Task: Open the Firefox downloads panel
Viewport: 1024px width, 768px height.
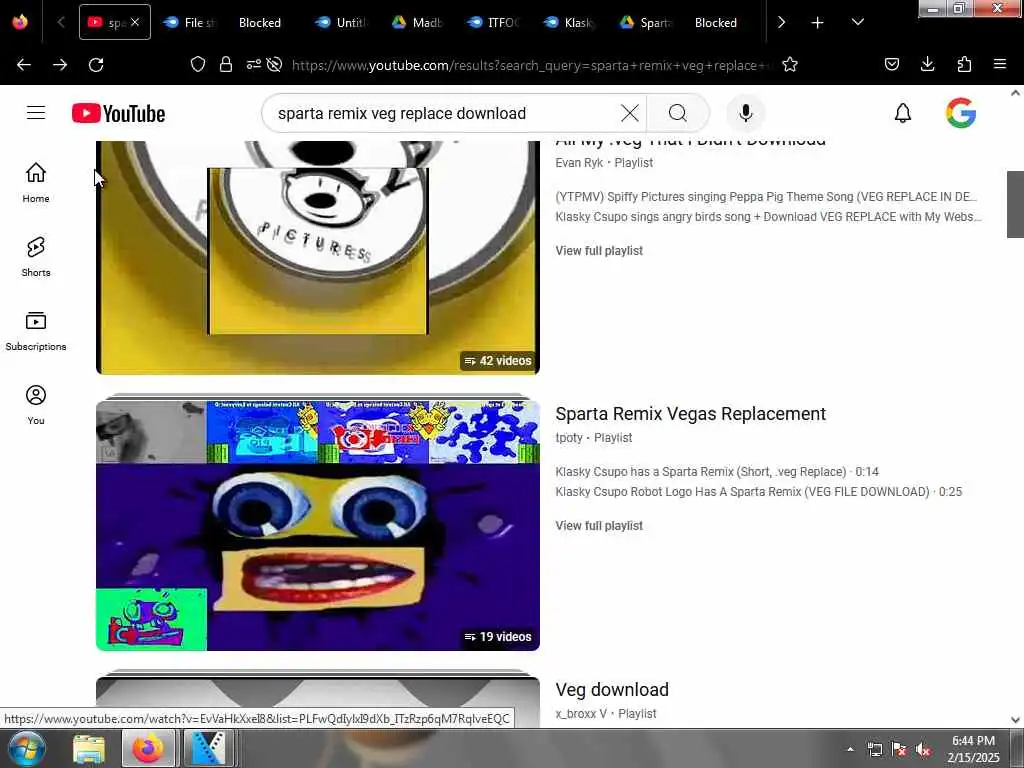Action: [927, 64]
